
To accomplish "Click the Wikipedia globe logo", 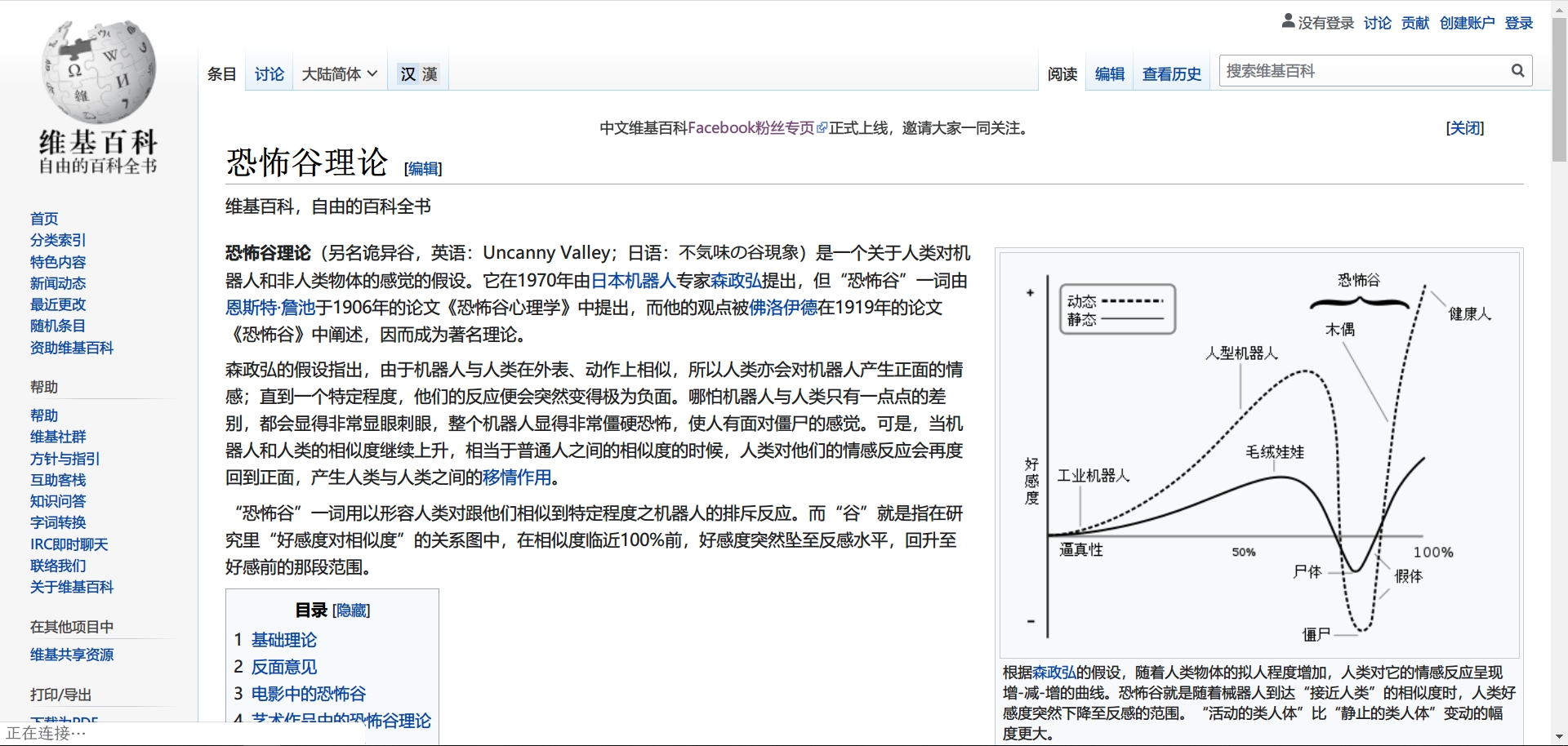I will (98, 72).
